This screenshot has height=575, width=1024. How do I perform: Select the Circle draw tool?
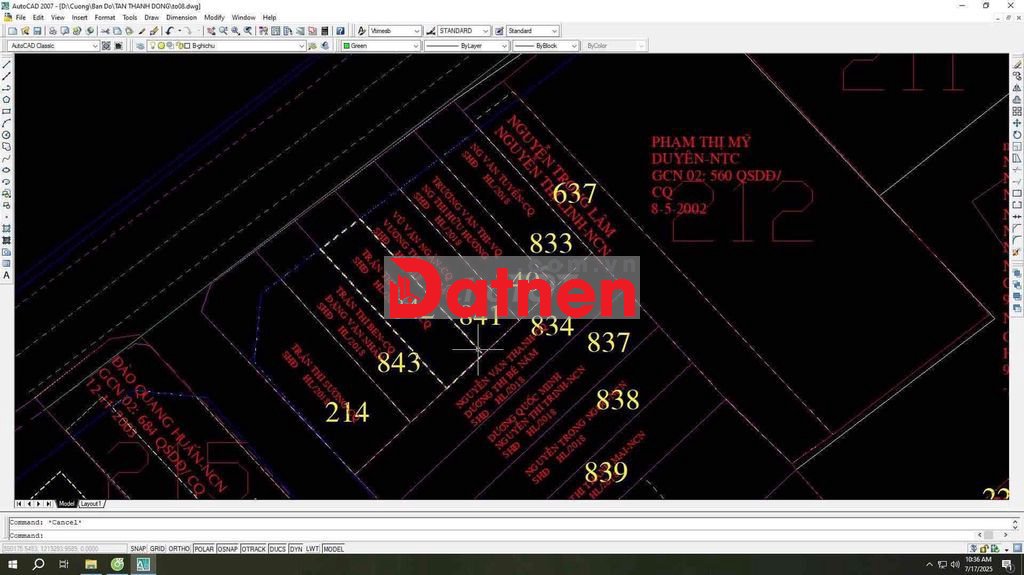click(x=7, y=135)
